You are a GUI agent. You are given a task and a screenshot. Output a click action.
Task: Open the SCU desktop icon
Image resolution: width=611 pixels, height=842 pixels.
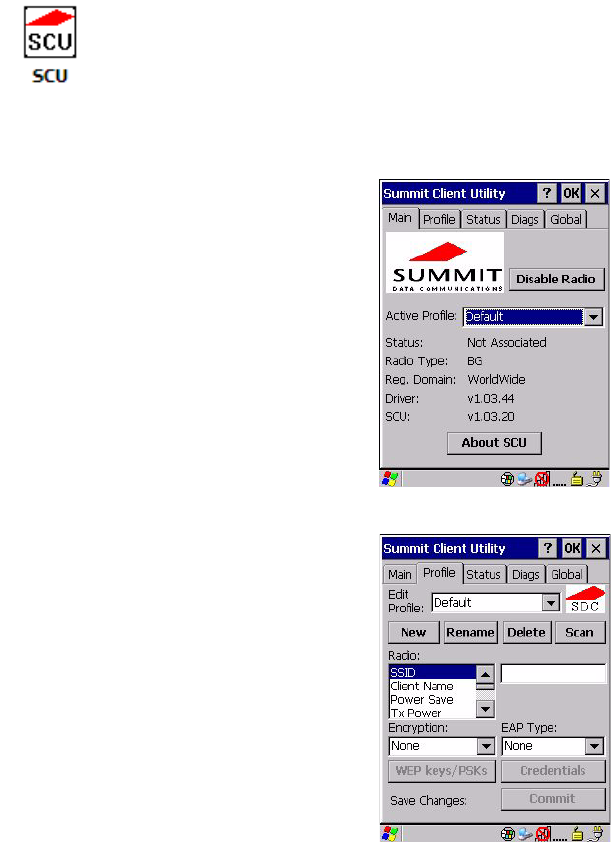[49, 44]
